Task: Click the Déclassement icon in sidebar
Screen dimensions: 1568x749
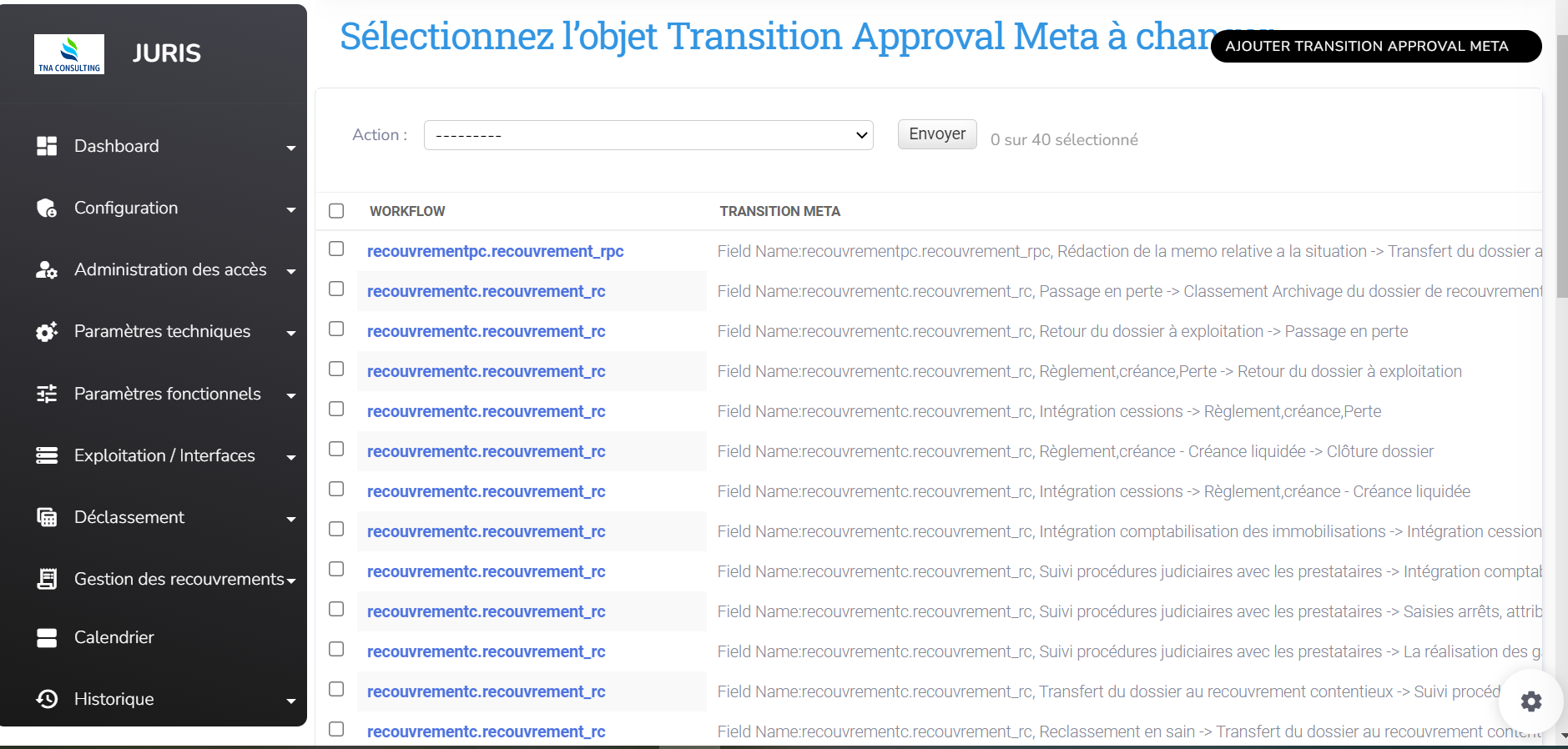Action: pyautogui.click(x=47, y=517)
